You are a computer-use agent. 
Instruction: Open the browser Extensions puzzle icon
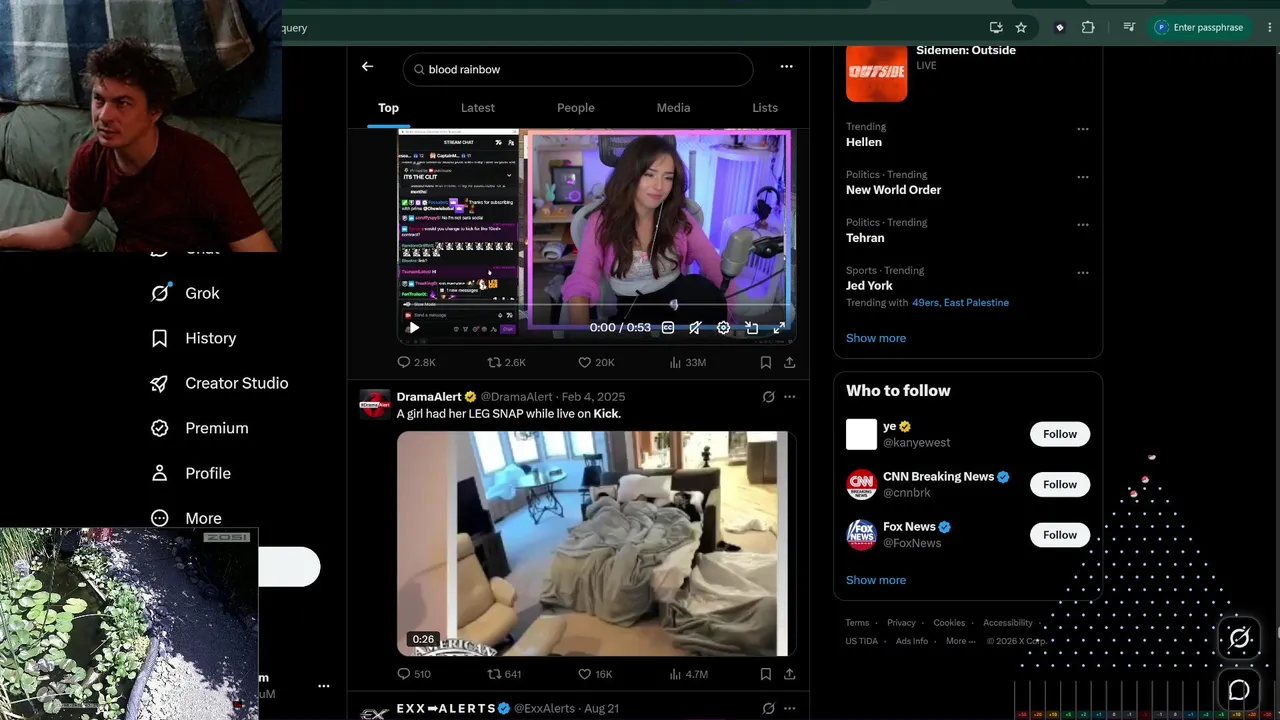pos(1088,27)
